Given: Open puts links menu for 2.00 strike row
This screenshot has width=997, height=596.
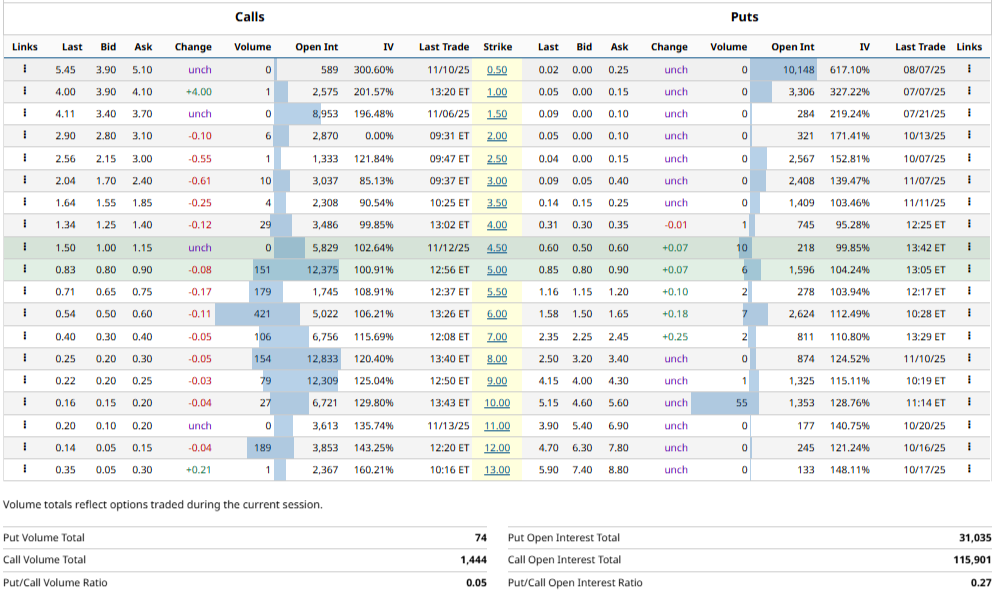Looking at the screenshot, I should [x=969, y=136].
